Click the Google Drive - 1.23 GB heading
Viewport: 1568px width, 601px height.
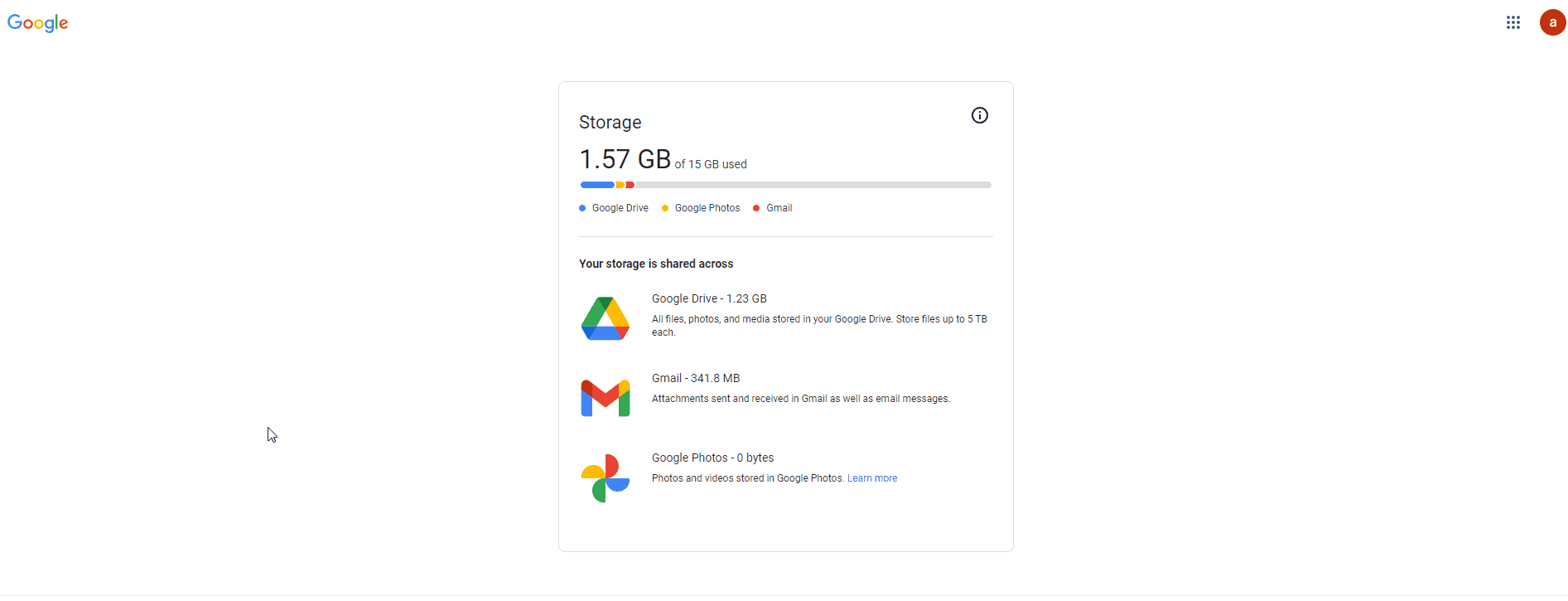tap(709, 298)
